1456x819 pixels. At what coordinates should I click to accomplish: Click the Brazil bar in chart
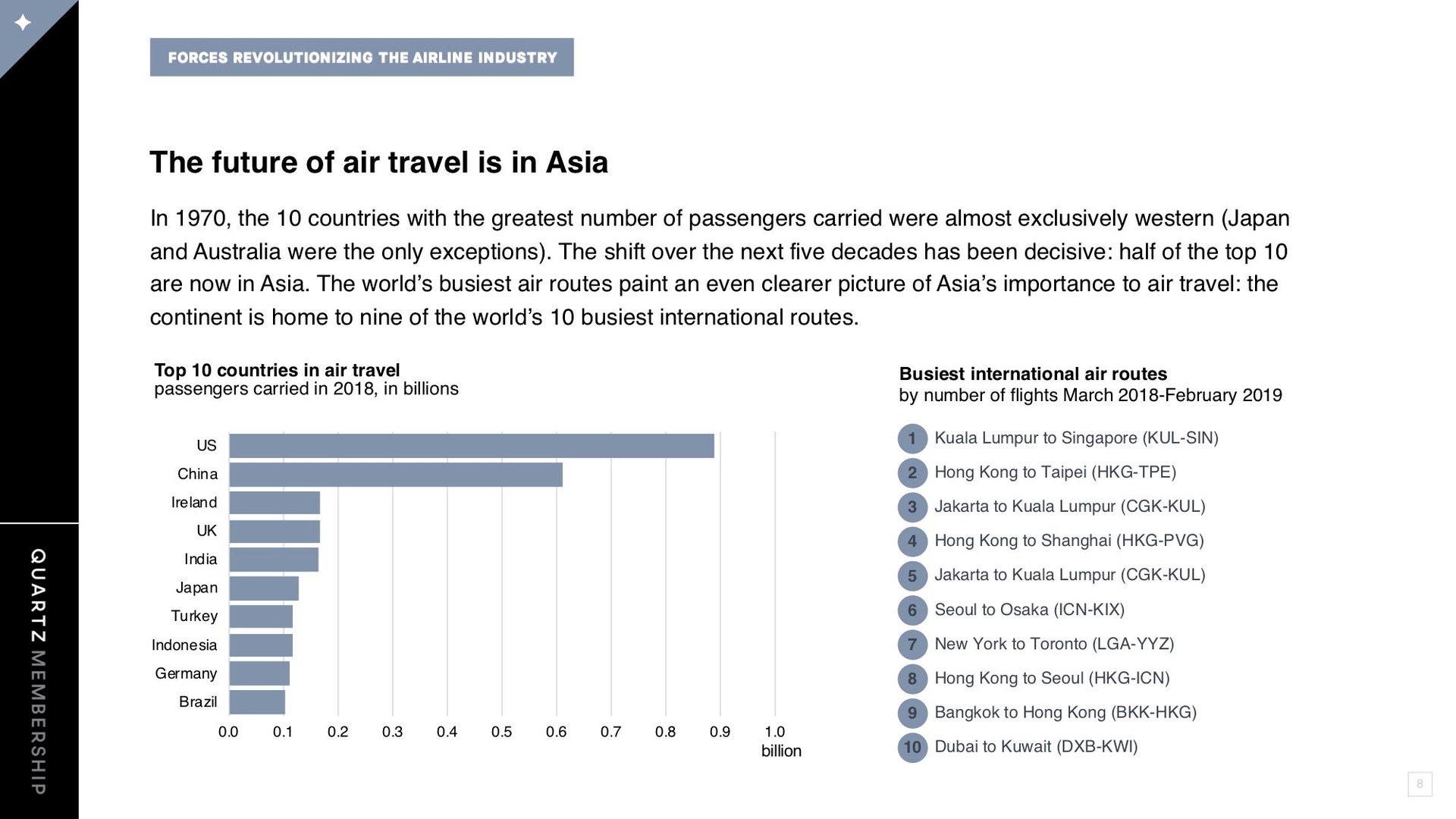click(x=257, y=702)
